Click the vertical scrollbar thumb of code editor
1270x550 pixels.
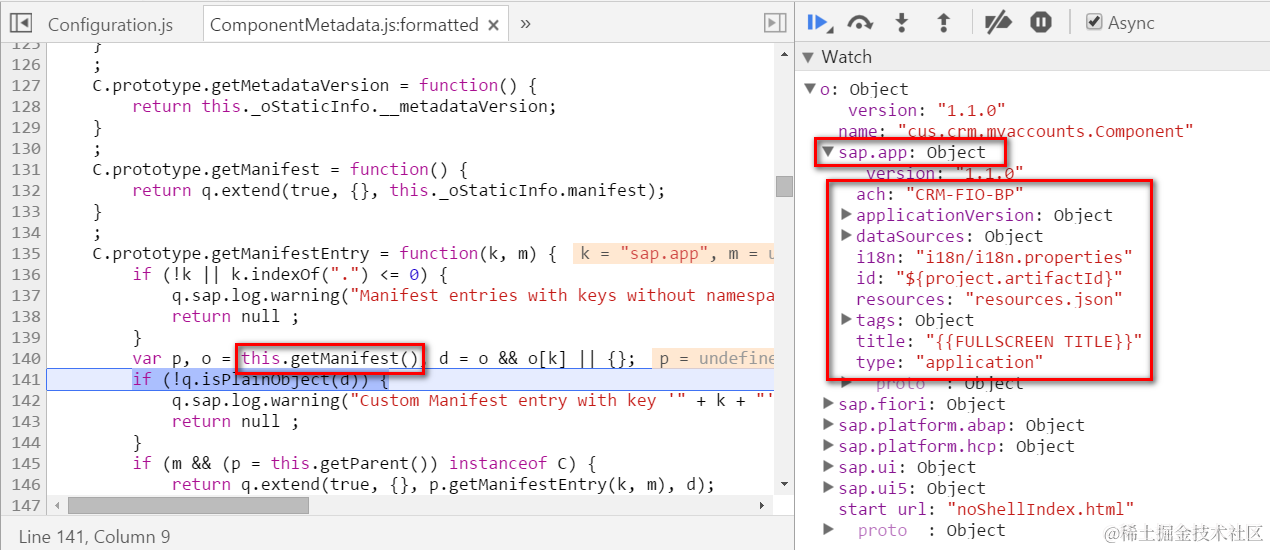tap(784, 186)
